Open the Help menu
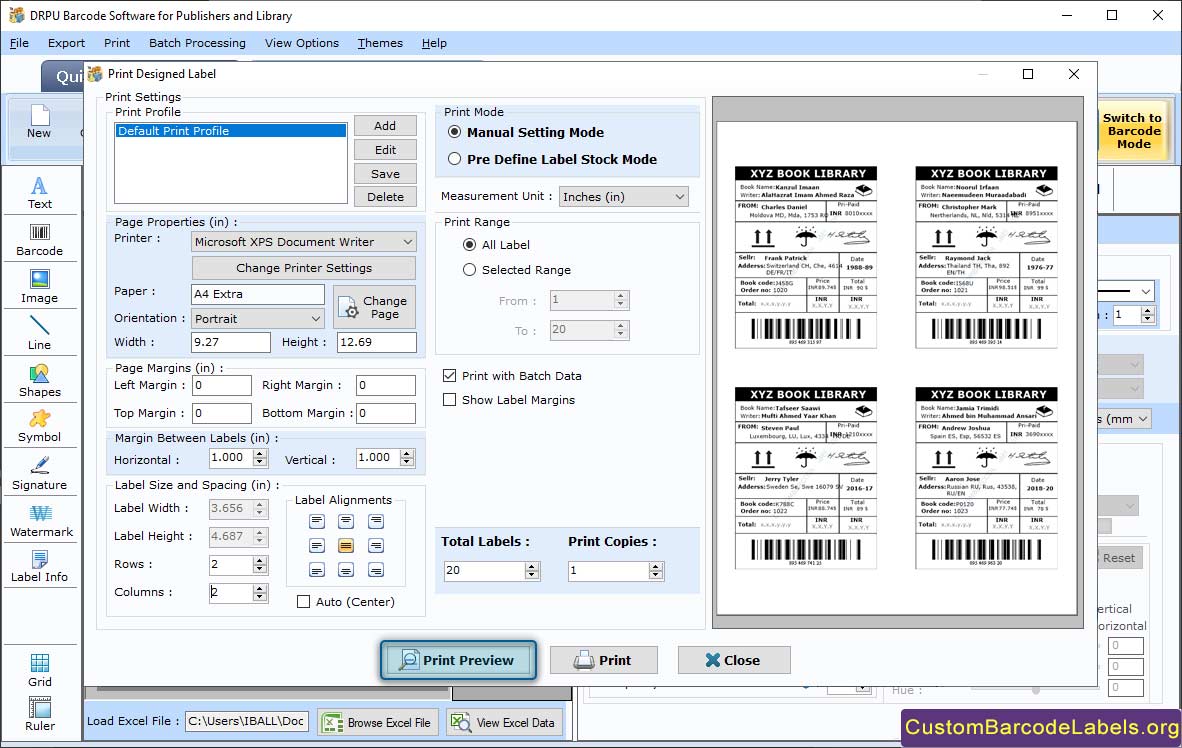 click(x=434, y=43)
